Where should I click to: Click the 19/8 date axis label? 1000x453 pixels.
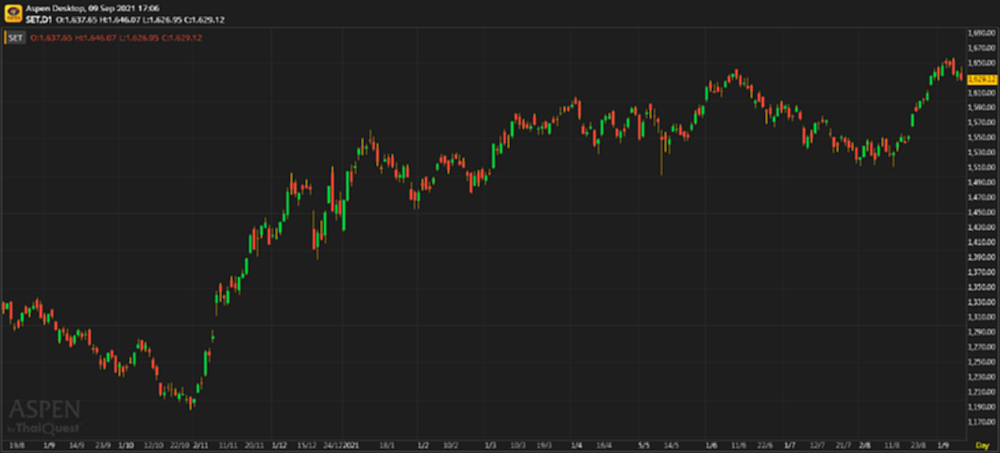click(x=17, y=445)
